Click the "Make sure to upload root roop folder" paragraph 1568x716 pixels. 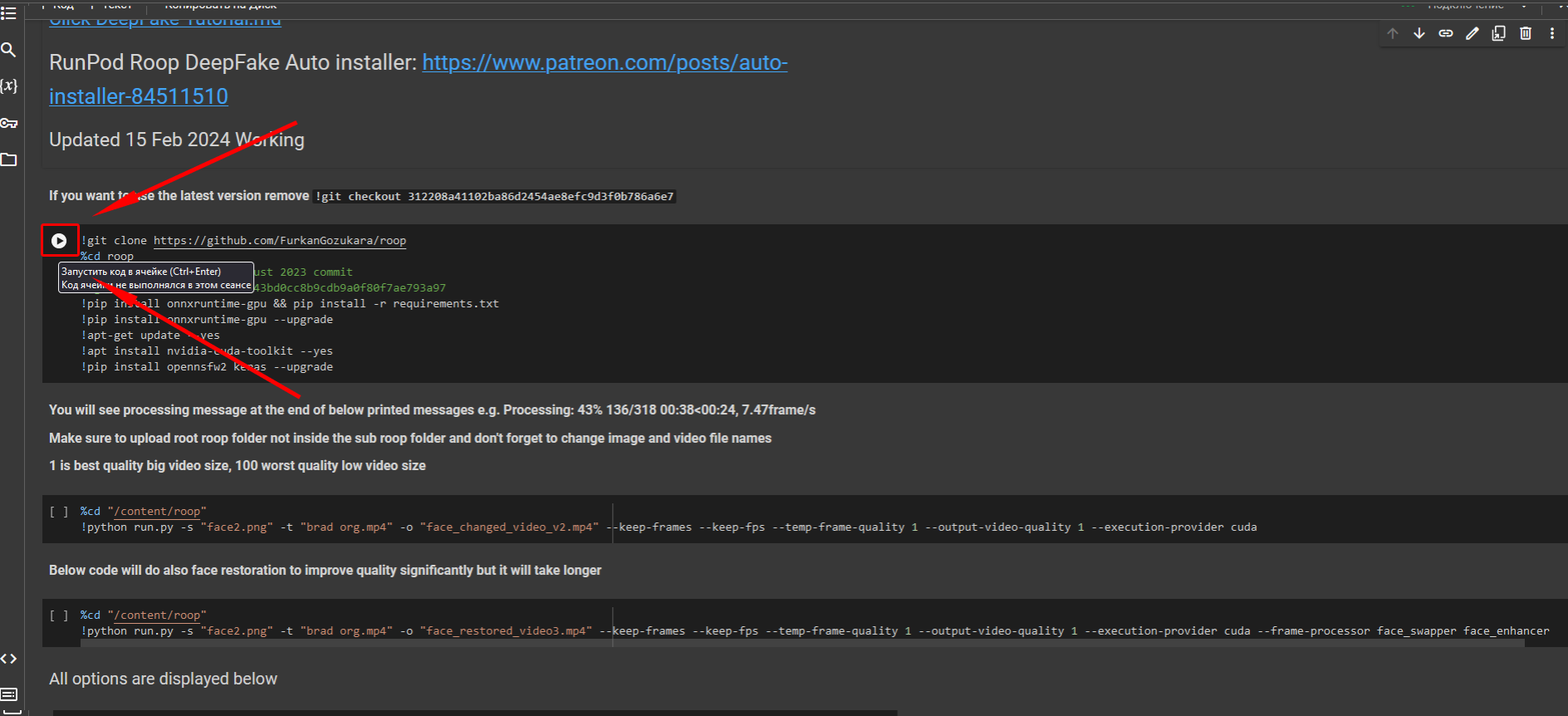410,439
